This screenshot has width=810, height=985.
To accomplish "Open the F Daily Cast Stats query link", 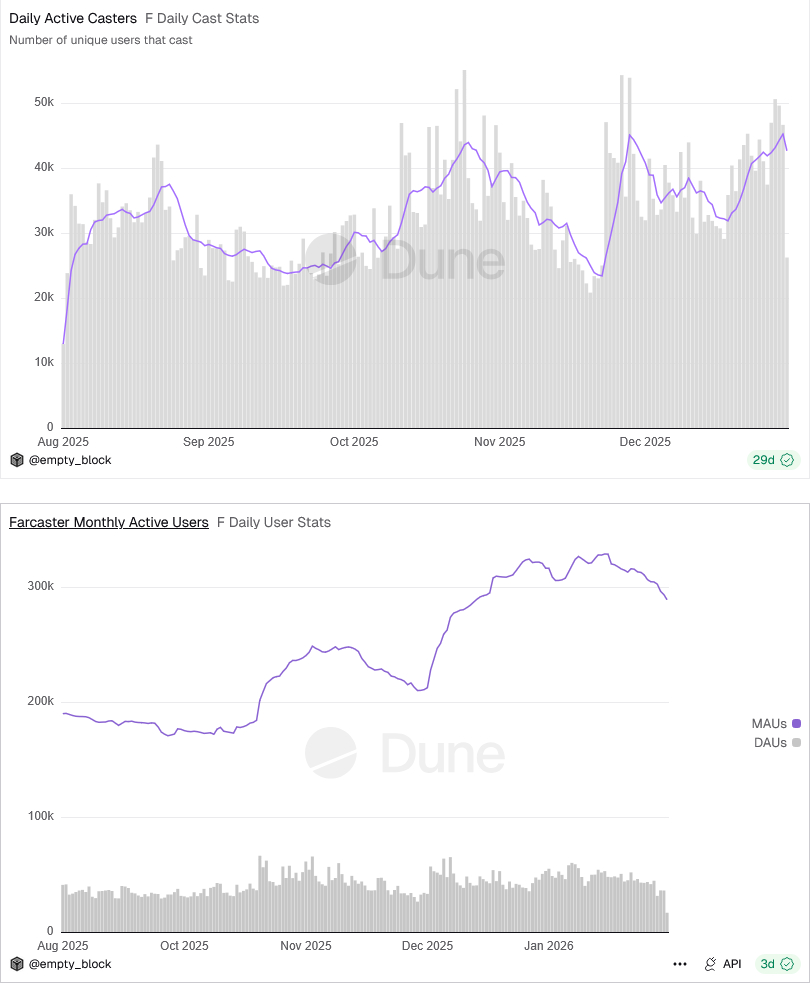I will click(x=202, y=18).
